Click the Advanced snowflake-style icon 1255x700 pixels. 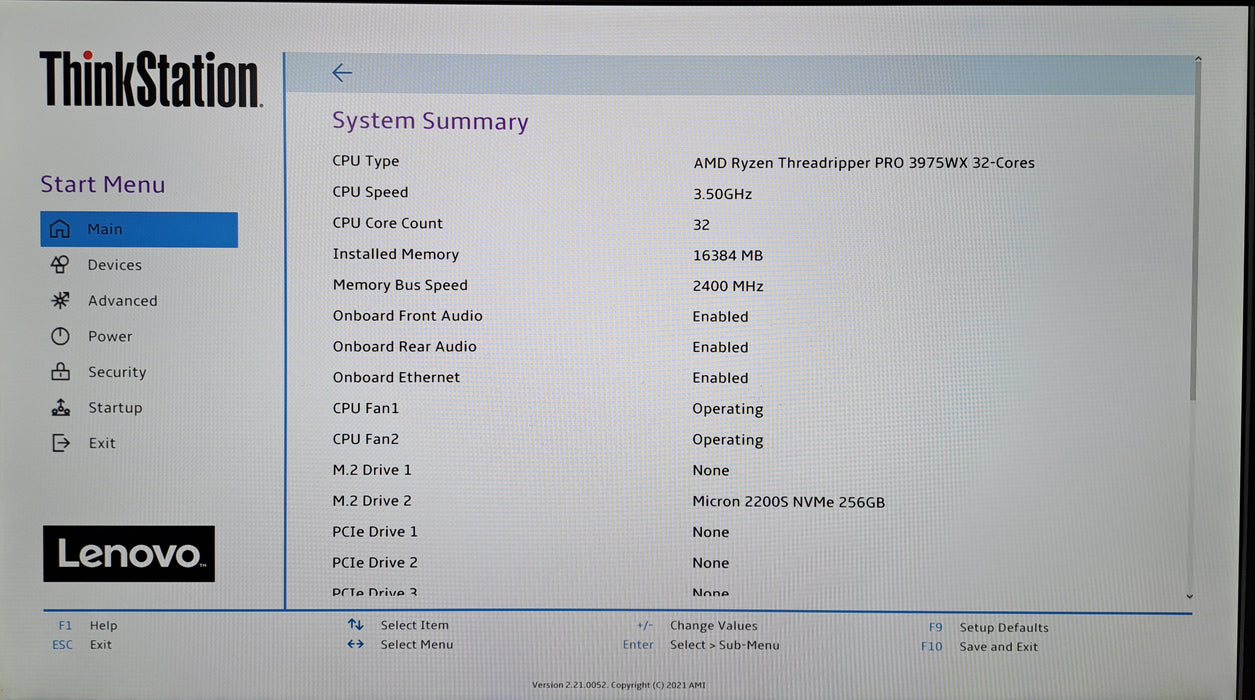60,300
